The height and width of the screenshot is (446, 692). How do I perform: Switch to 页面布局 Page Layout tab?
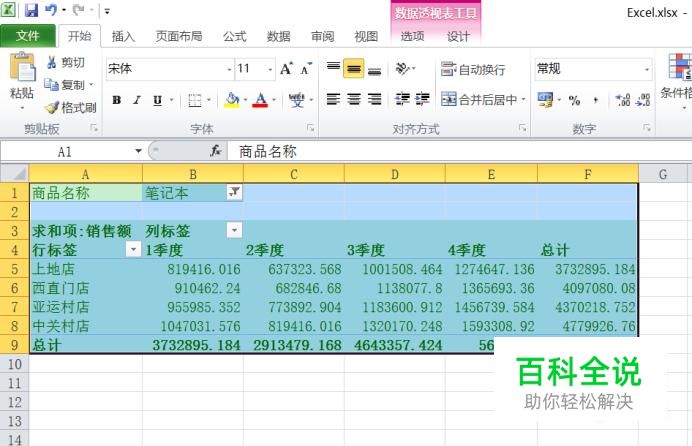click(179, 36)
